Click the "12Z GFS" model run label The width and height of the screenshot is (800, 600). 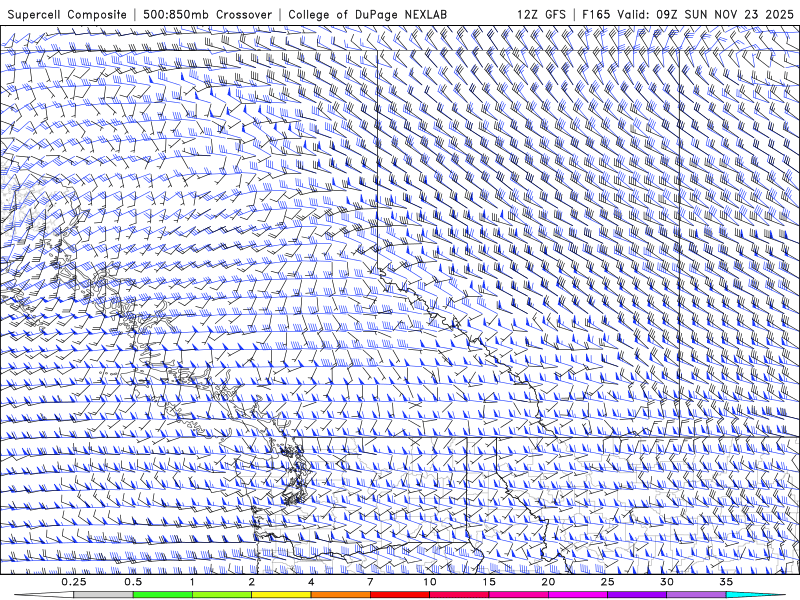tap(541, 14)
